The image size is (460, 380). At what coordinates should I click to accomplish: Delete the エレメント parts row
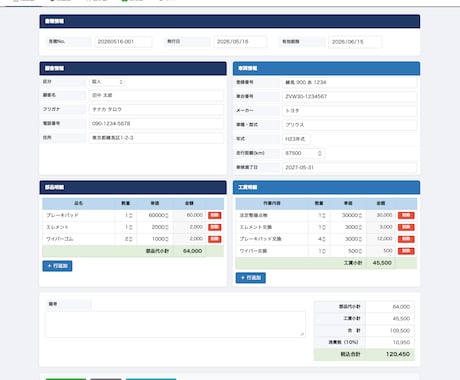coord(215,227)
